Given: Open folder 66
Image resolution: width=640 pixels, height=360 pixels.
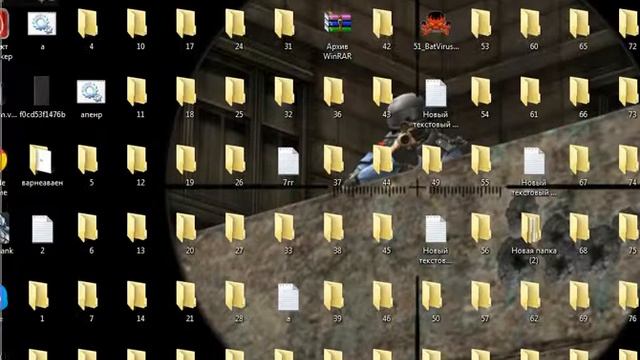Looking at the screenshot, I should click(580, 91).
